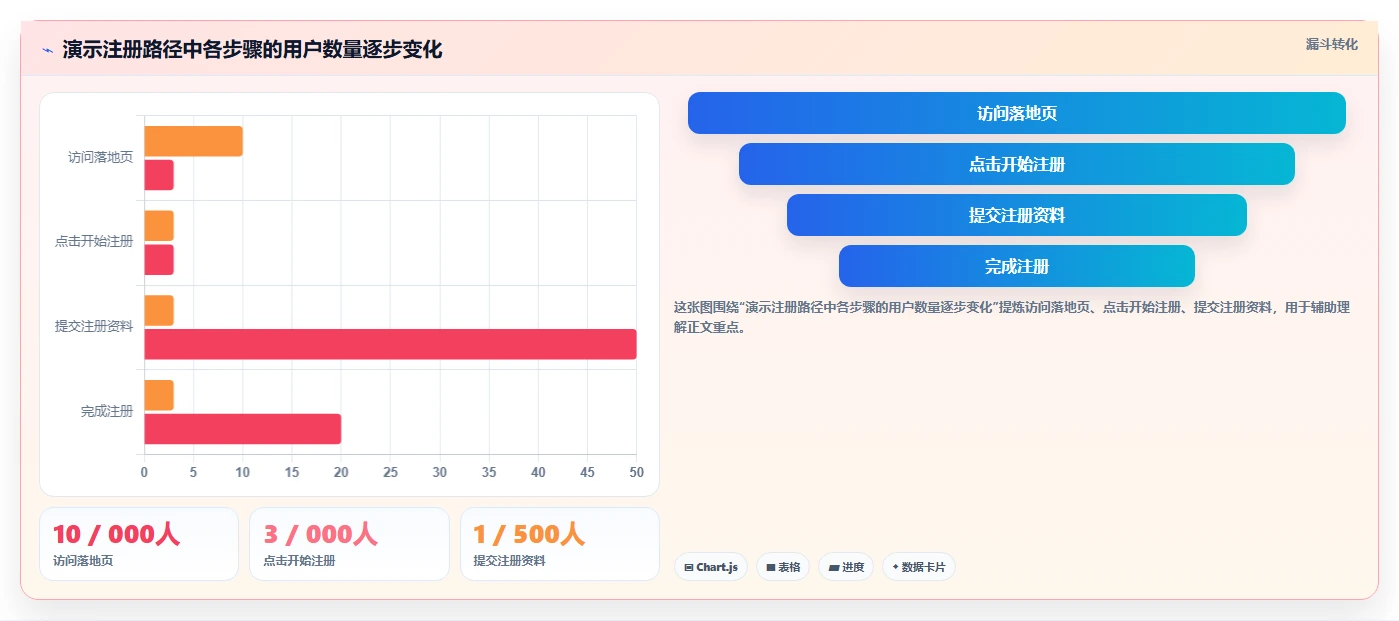
Task: Click the x-axis tick value 20
Action: pos(341,472)
